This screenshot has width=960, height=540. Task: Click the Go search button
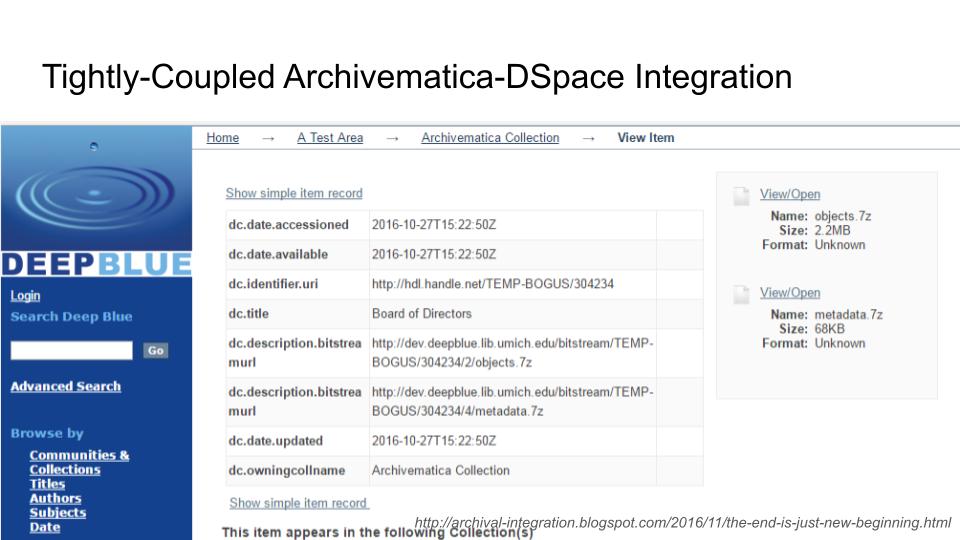point(156,350)
